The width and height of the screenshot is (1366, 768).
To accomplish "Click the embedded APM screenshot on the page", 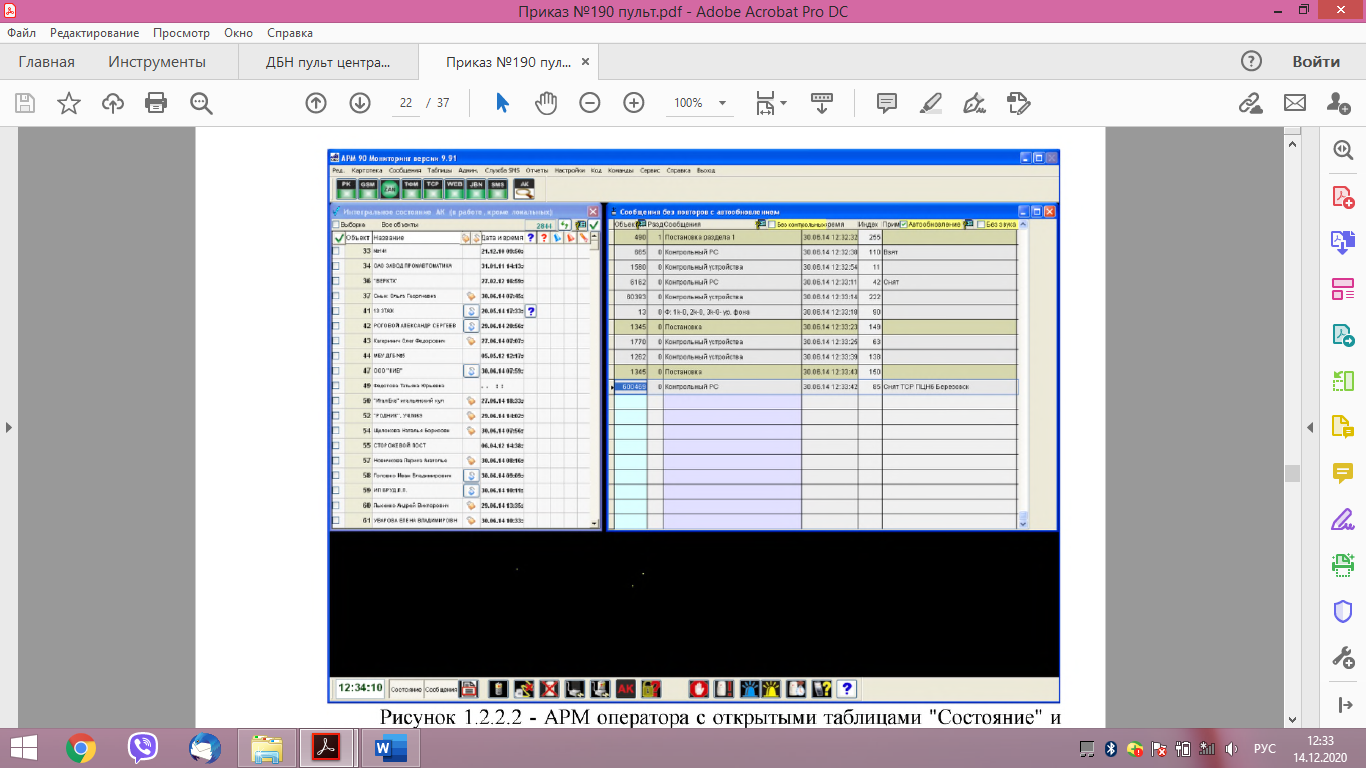I will (694, 427).
